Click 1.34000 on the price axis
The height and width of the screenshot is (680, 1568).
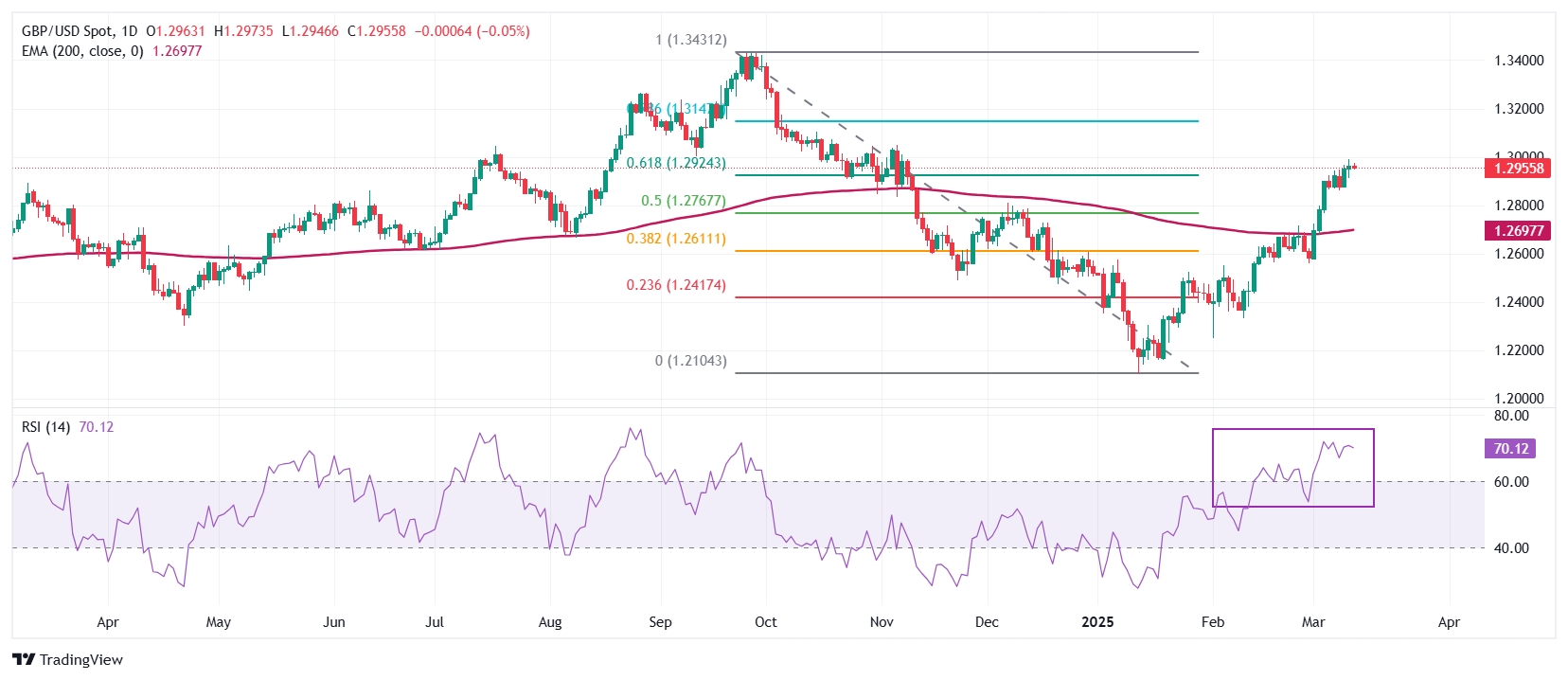[1519, 61]
